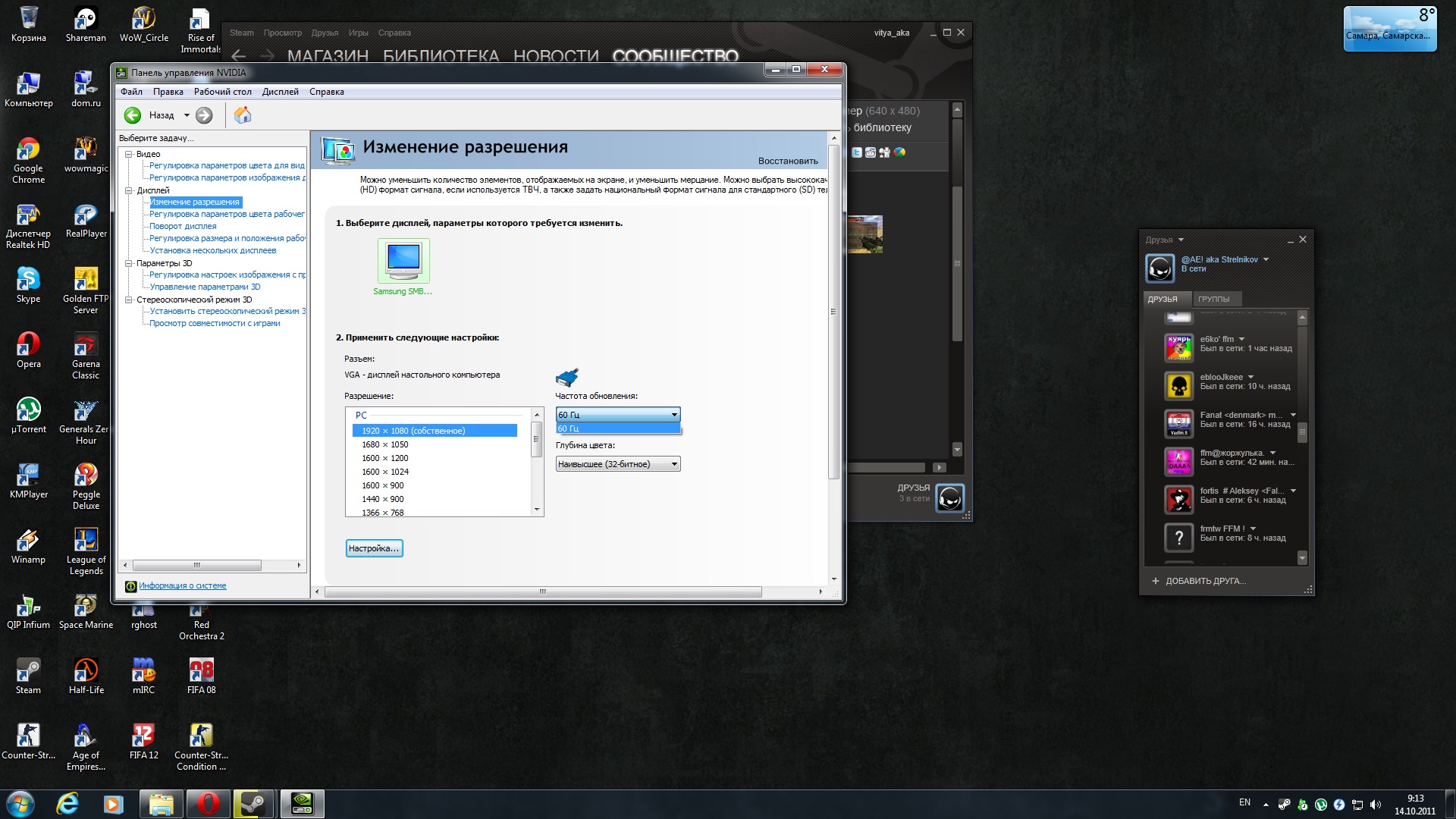Image resolution: width=1456 pixels, height=819 pixels.
Task: Select 1680 × 1050 resolution
Action: pos(385,444)
